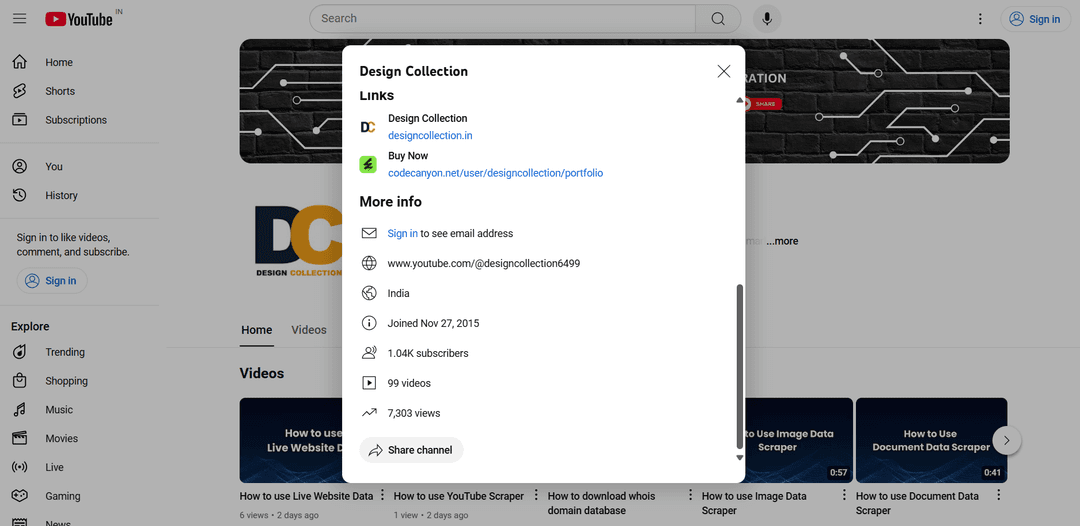Open 'How to use YouTube Scraper' title
Screen dimensions: 1080x526
coord(459,496)
